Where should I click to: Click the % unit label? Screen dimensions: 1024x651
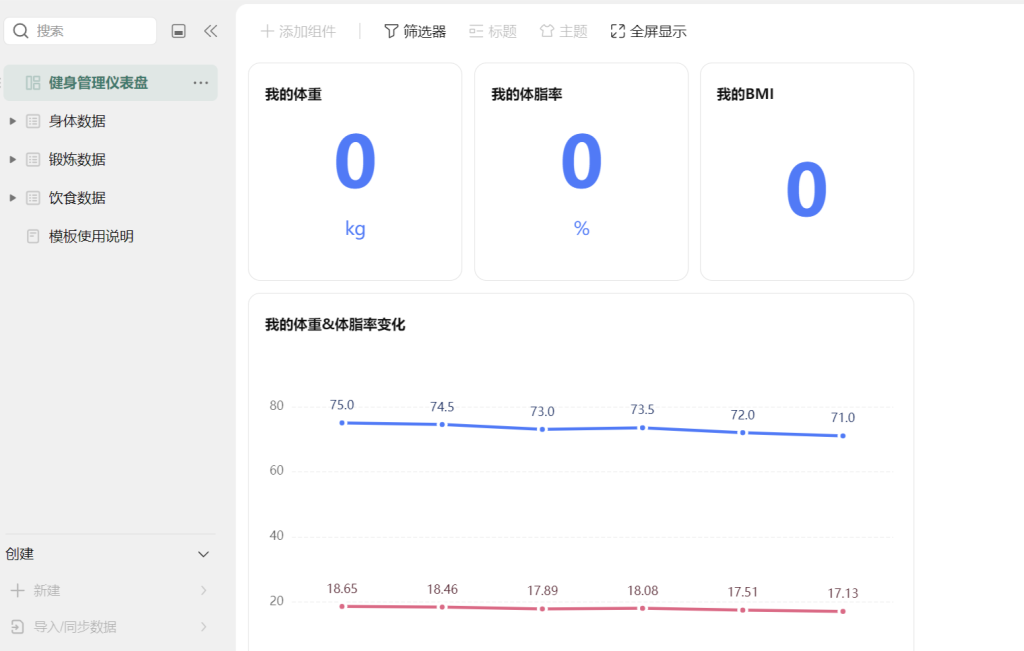581,229
